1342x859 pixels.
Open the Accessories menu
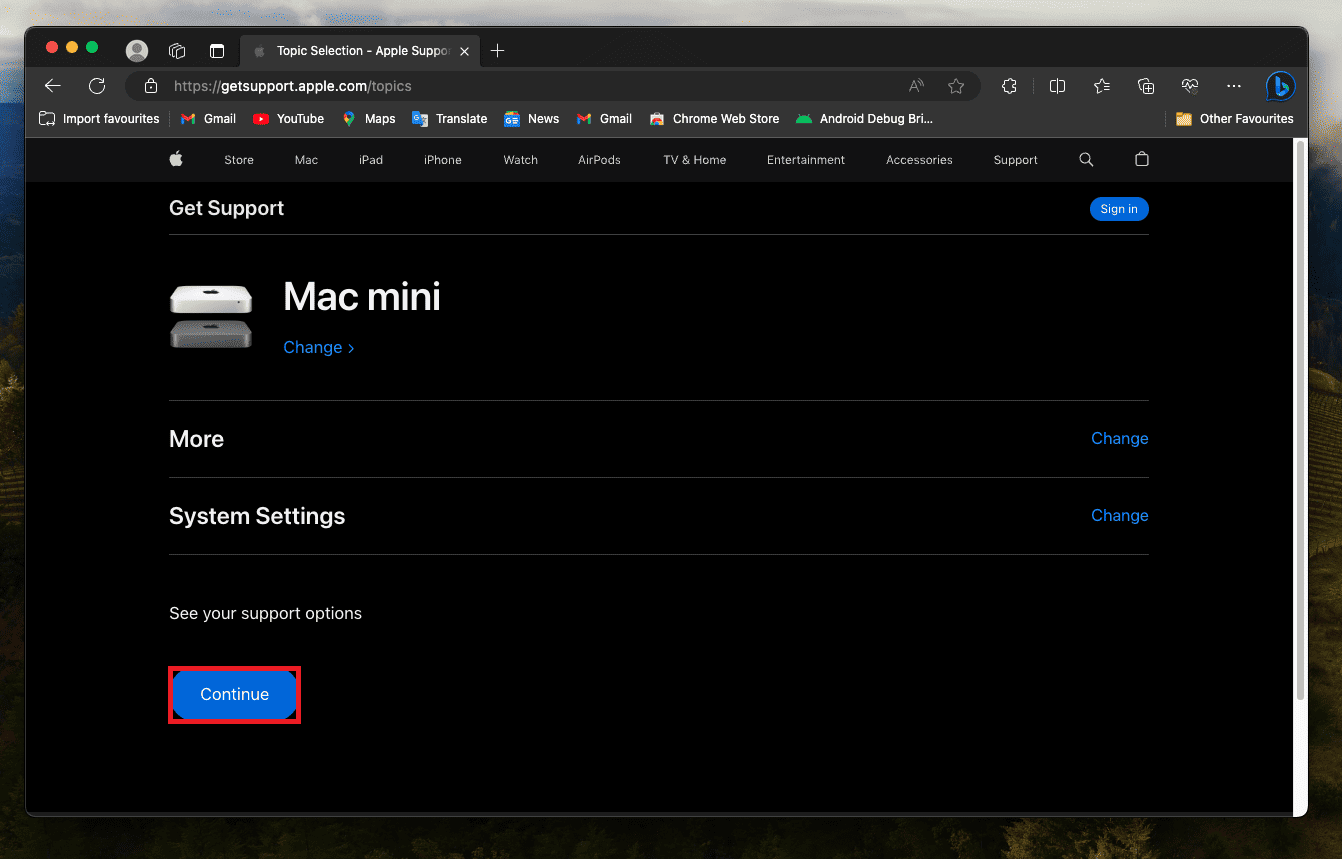click(919, 160)
